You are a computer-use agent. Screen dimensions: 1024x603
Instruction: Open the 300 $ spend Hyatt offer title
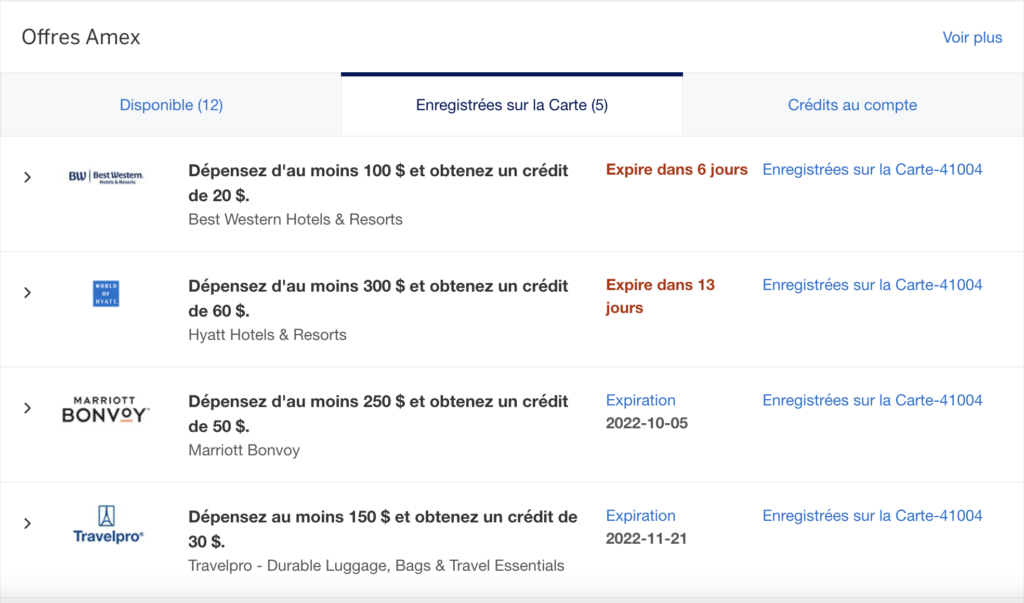point(383,297)
